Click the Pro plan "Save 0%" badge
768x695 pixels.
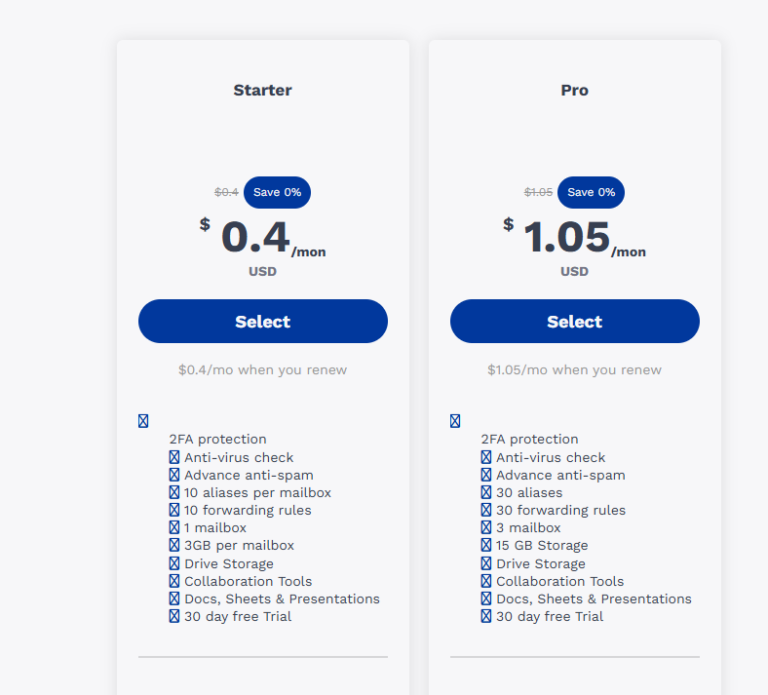(590, 192)
